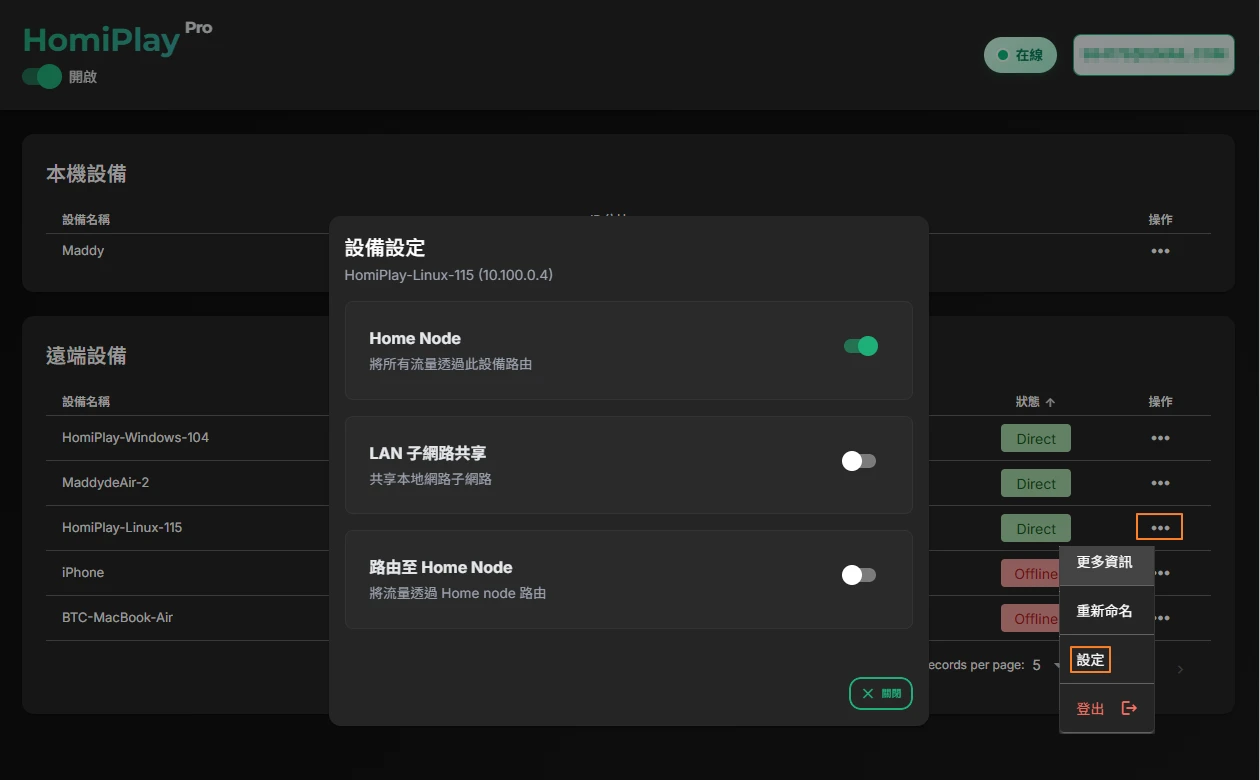Click the sort arrow beside 狀態 column
Screen dimensions: 1260x780
click(1051, 402)
